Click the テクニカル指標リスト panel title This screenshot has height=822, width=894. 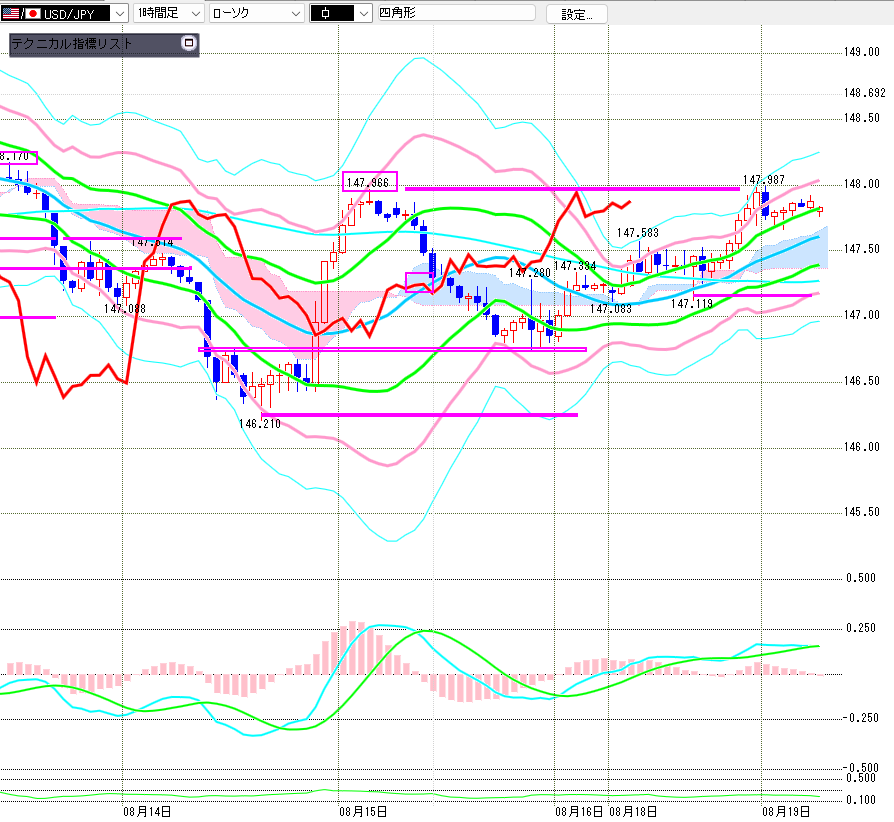[x=72, y=44]
